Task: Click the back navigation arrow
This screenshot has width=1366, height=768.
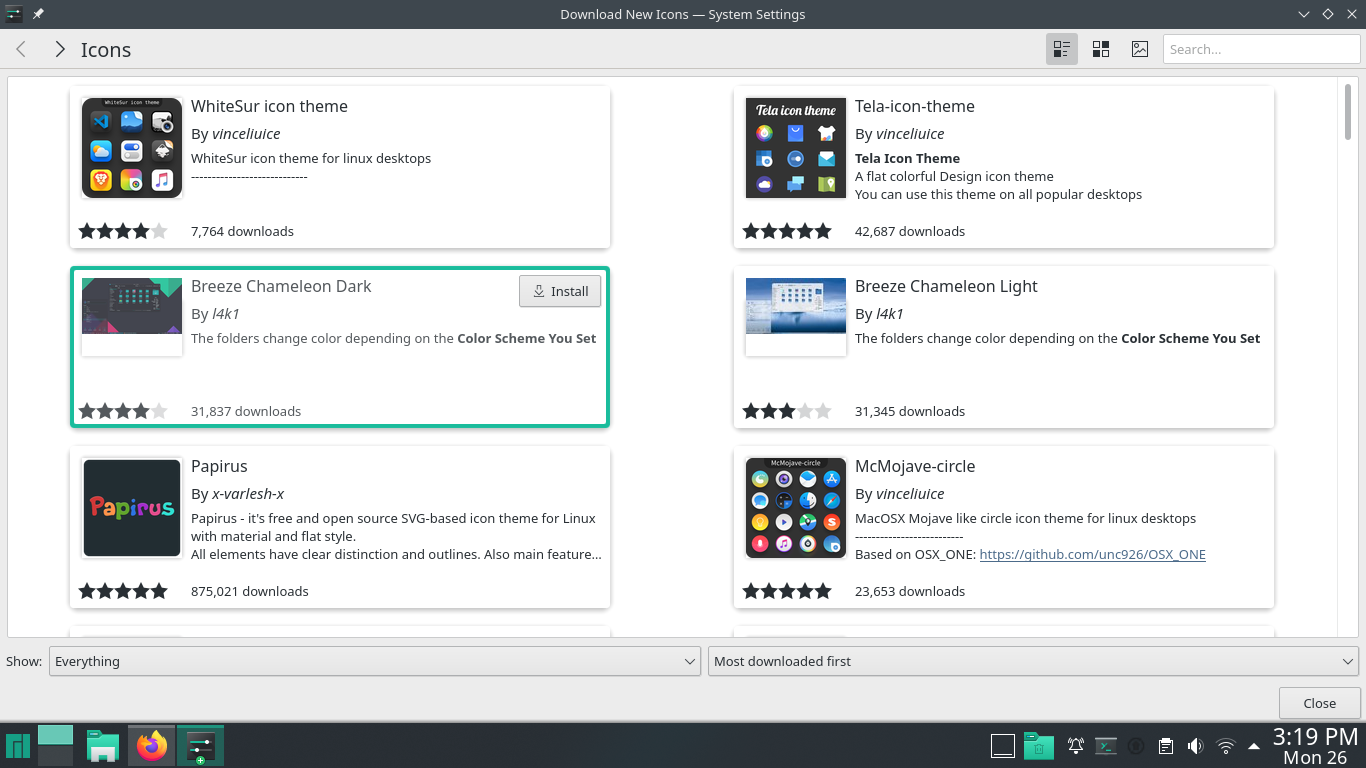Action: (21, 49)
